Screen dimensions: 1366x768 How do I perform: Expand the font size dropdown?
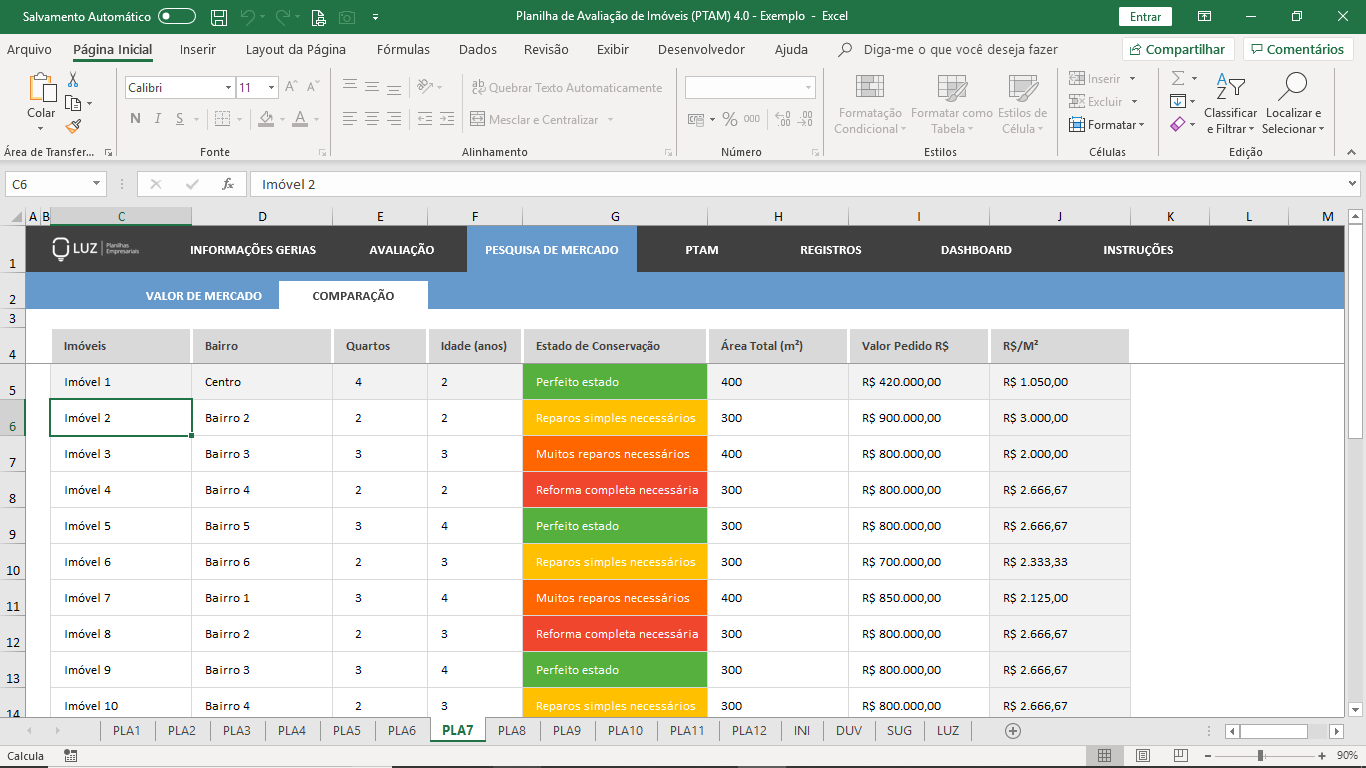[271, 88]
